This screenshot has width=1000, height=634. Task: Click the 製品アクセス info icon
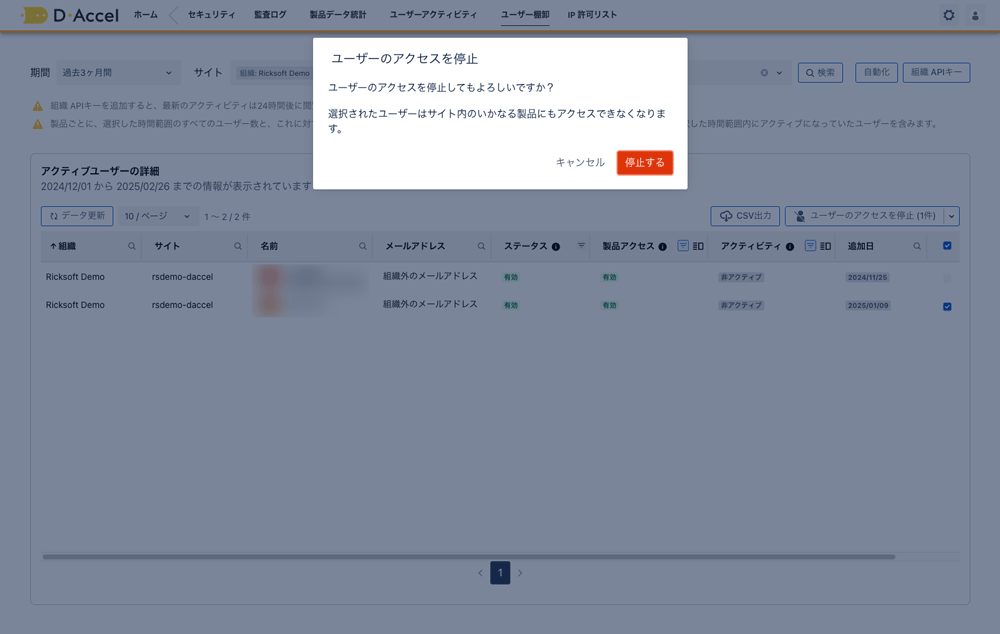(x=662, y=247)
